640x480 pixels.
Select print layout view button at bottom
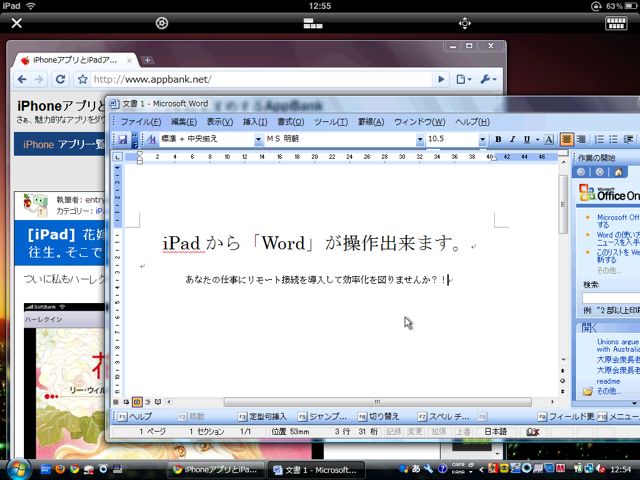click(137, 402)
